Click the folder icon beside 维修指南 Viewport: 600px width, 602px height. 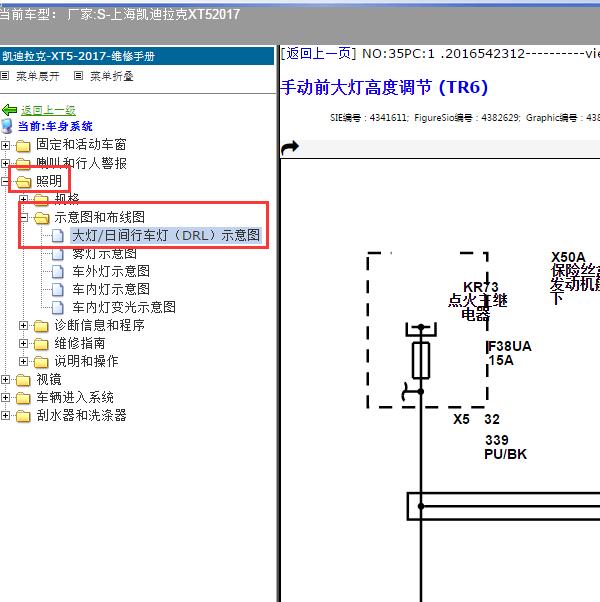(x=41, y=344)
